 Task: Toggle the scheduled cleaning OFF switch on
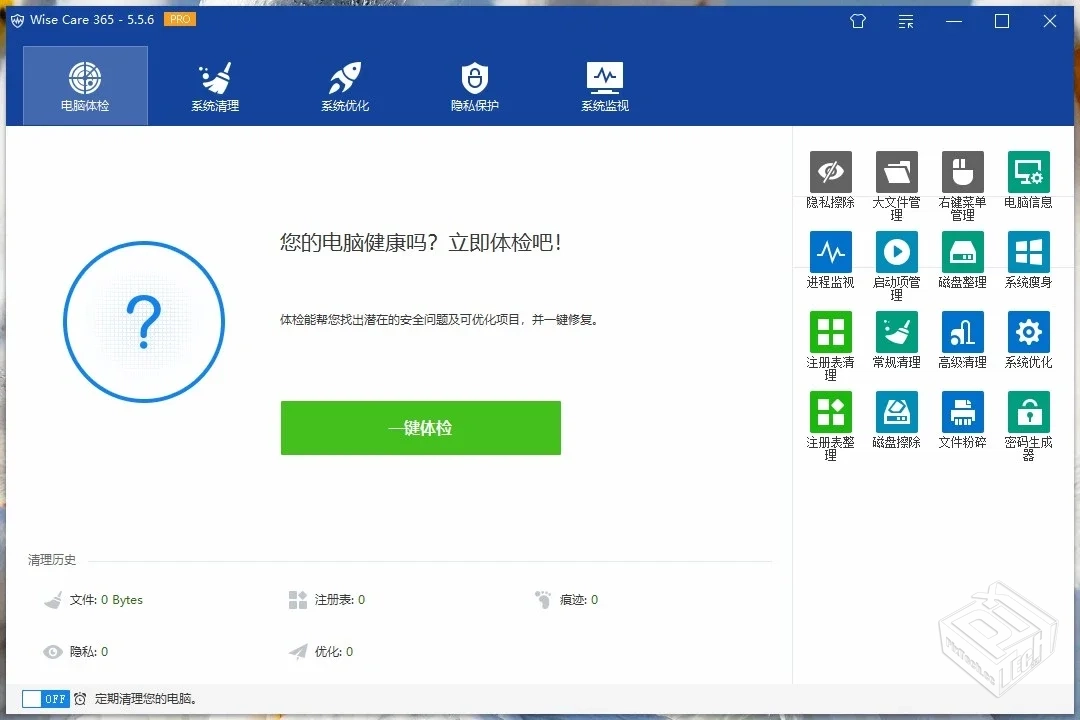[40, 700]
